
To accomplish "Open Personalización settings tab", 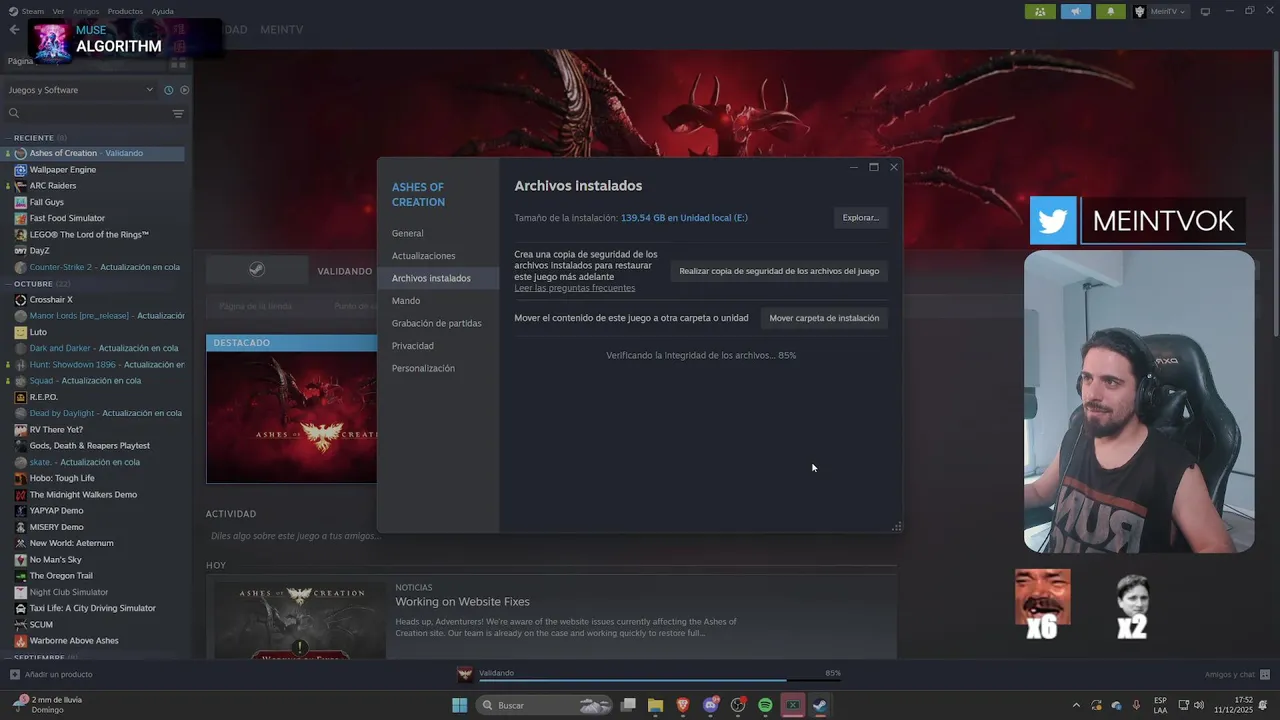I will [x=438, y=368].
